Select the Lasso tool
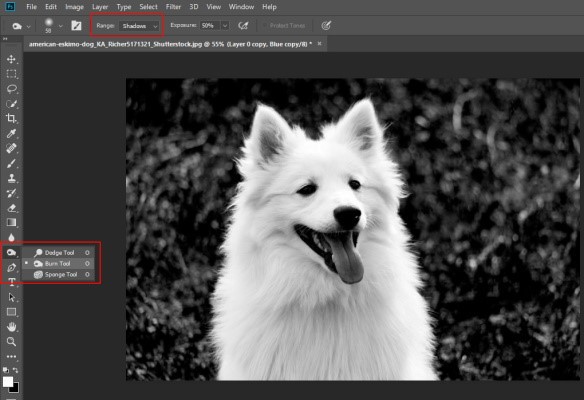This screenshot has height=400, width=584. click(12, 89)
